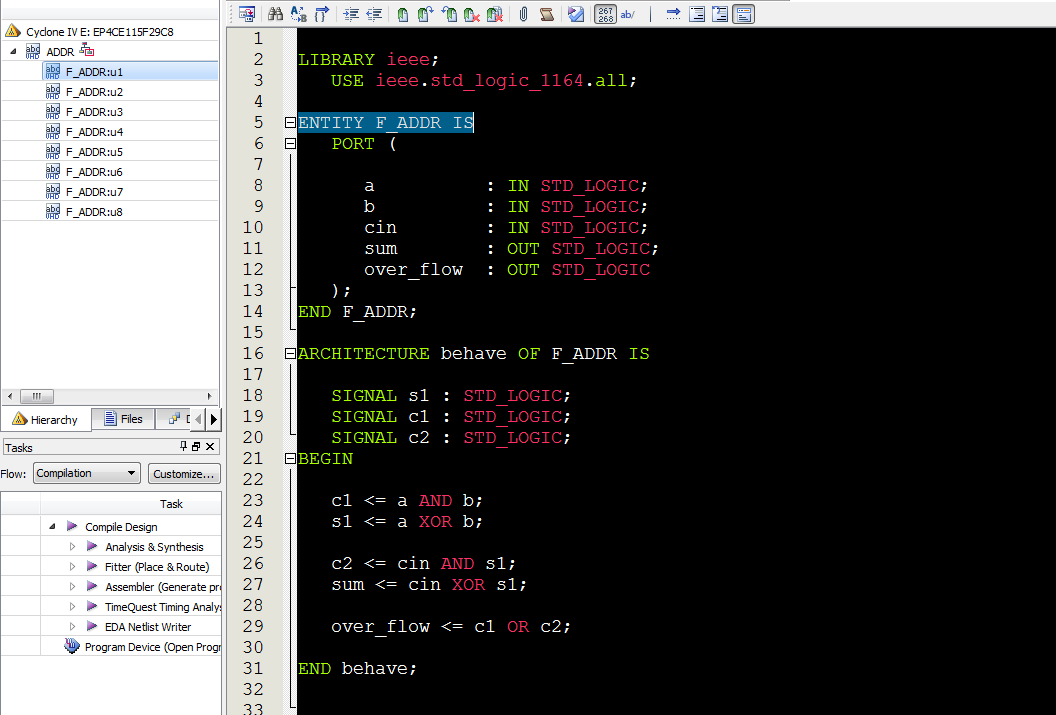This screenshot has height=715, width=1056.
Task: Click the paperclip icon in editor toolbar
Action: (523, 14)
